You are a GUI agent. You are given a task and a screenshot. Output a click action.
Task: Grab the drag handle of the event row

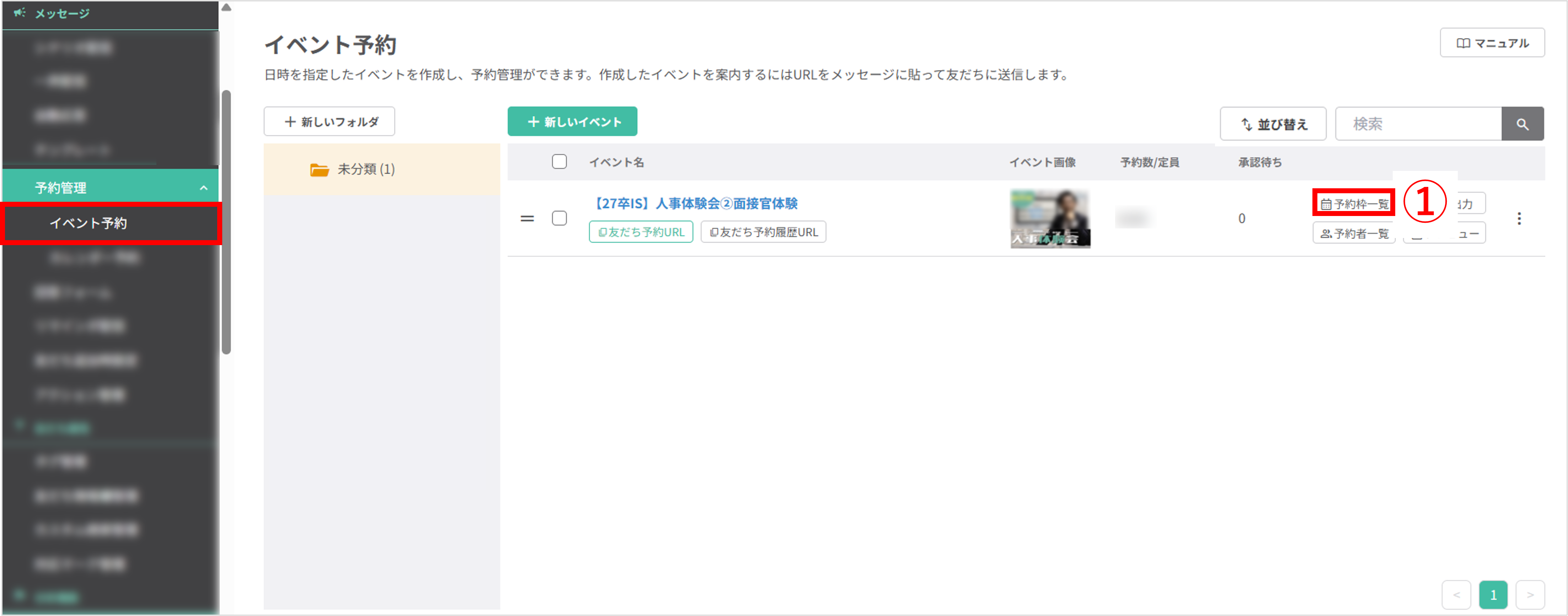point(527,218)
